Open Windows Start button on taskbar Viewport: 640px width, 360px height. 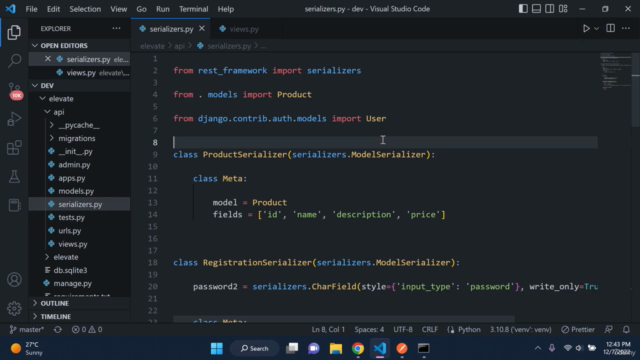coord(217,348)
